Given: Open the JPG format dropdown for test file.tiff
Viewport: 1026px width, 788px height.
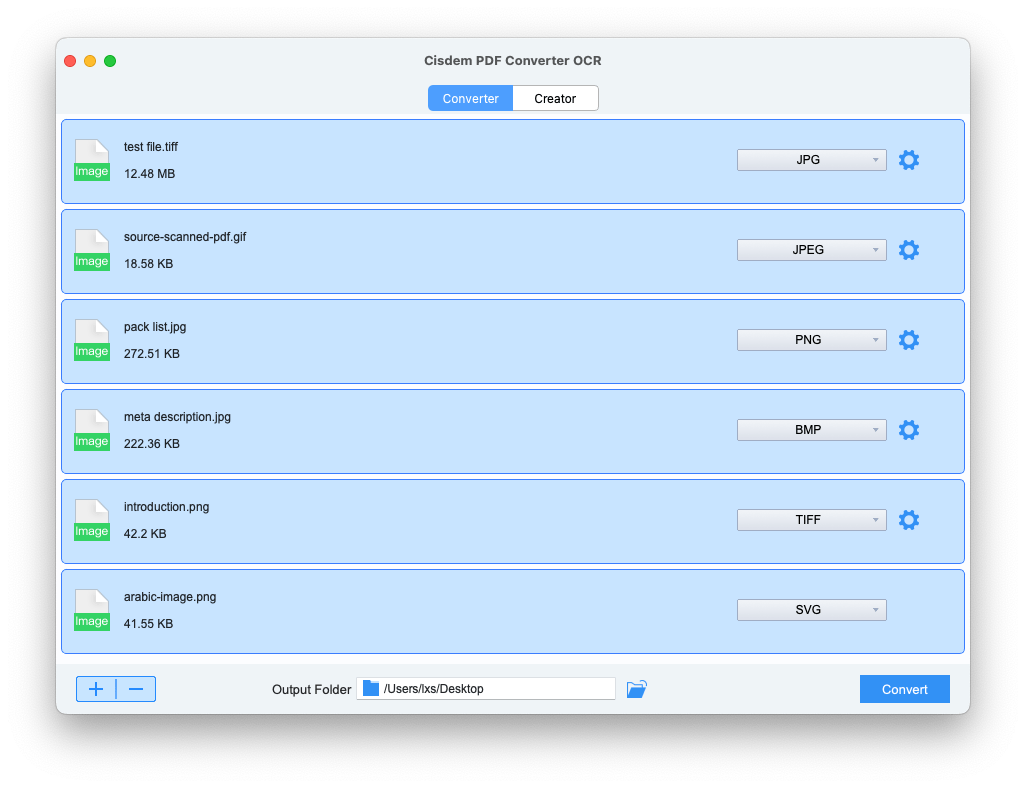Looking at the screenshot, I should click(x=811, y=159).
